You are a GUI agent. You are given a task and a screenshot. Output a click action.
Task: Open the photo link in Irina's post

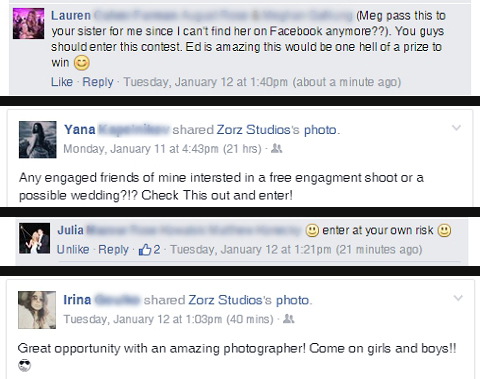(x=292, y=300)
